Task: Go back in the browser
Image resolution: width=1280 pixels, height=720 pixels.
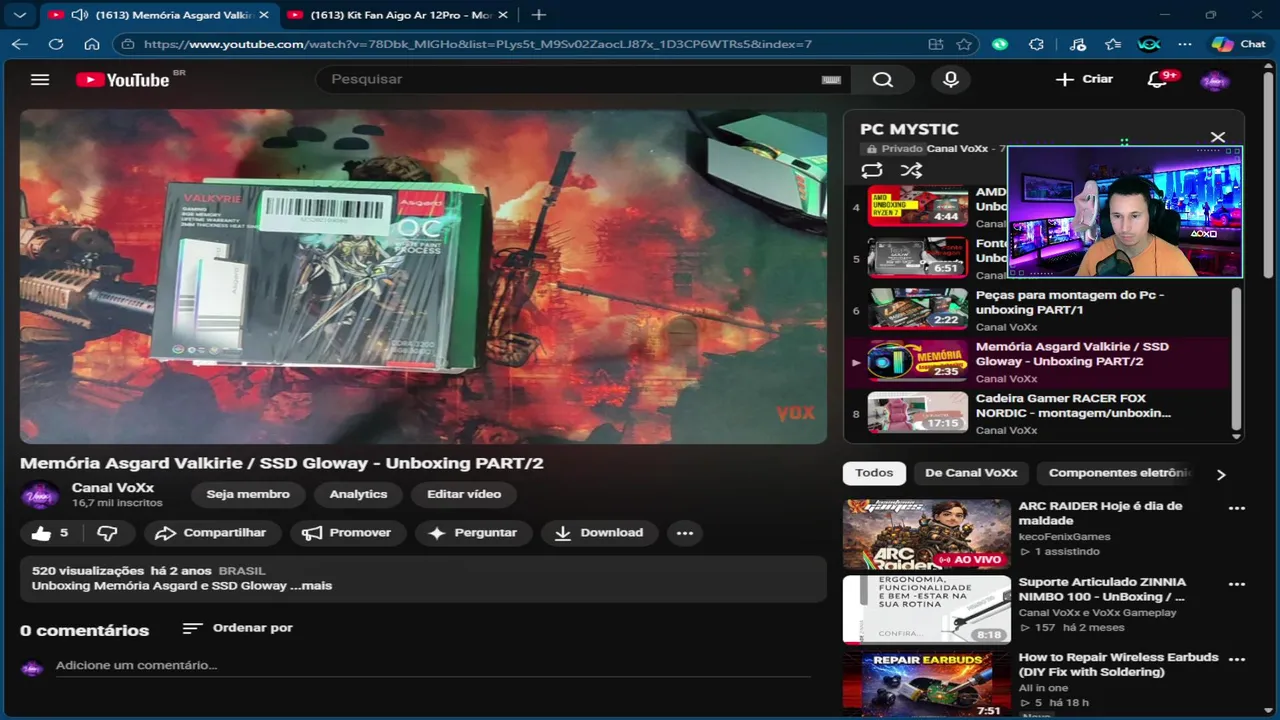Action: tap(19, 44)
